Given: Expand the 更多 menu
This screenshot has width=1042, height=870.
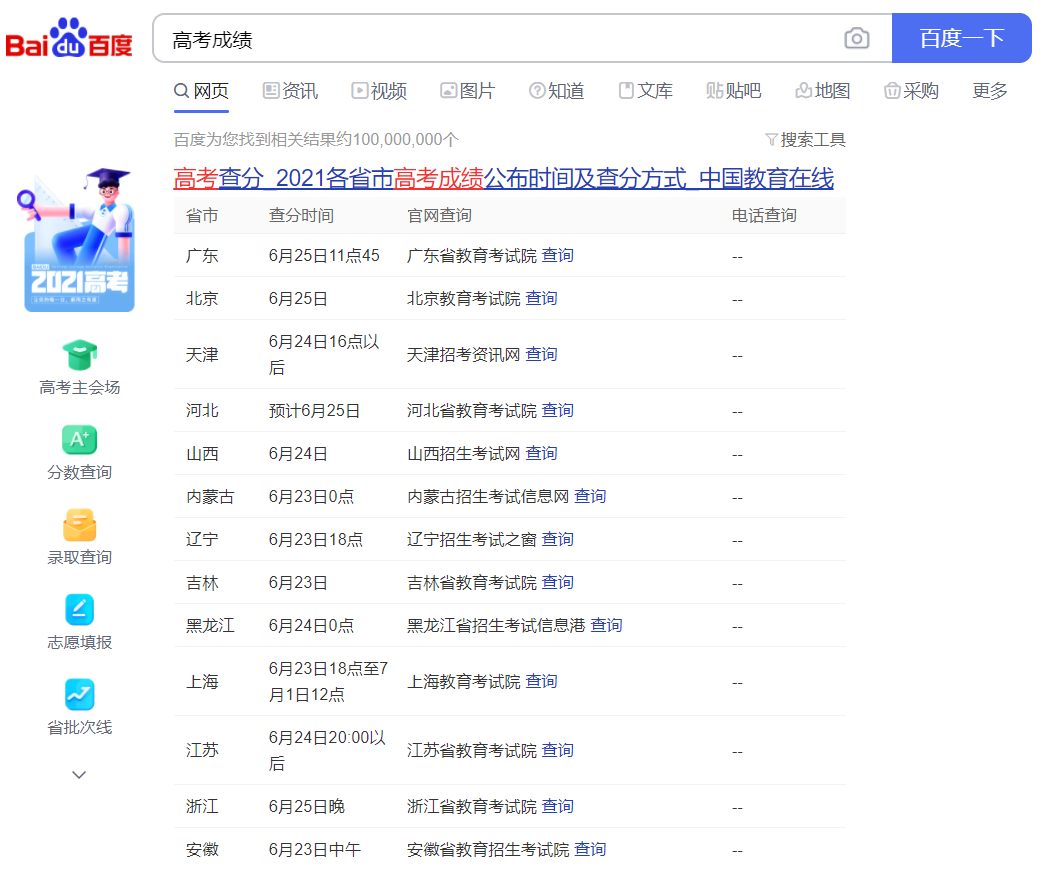Looking at the screenshot, I should click(x=990, y=90).
